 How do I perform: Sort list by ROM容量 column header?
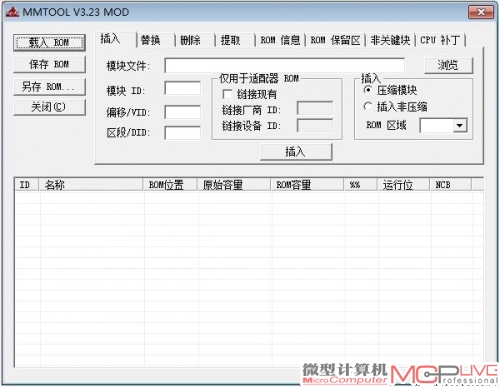(307, 185)
